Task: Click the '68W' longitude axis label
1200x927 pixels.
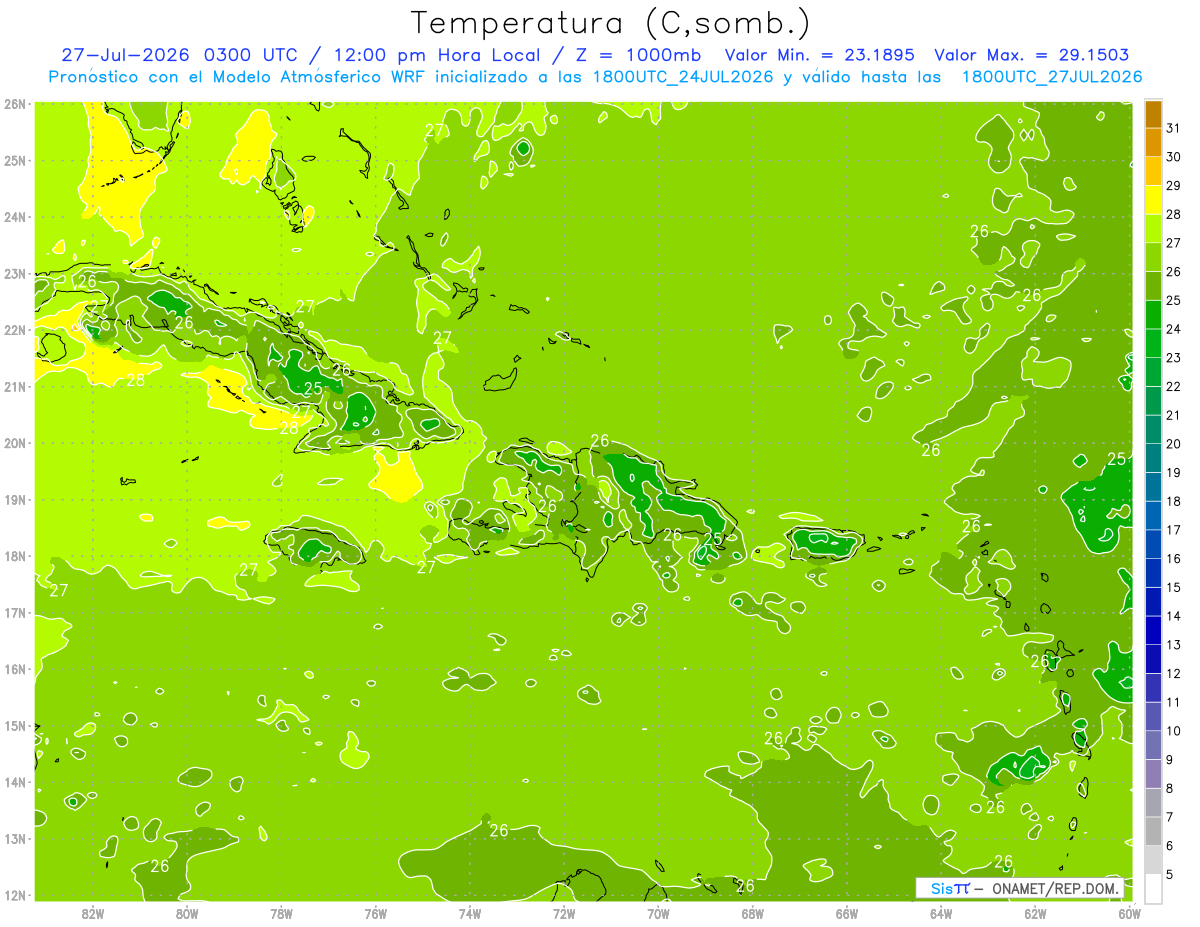Action: point(752,913)
